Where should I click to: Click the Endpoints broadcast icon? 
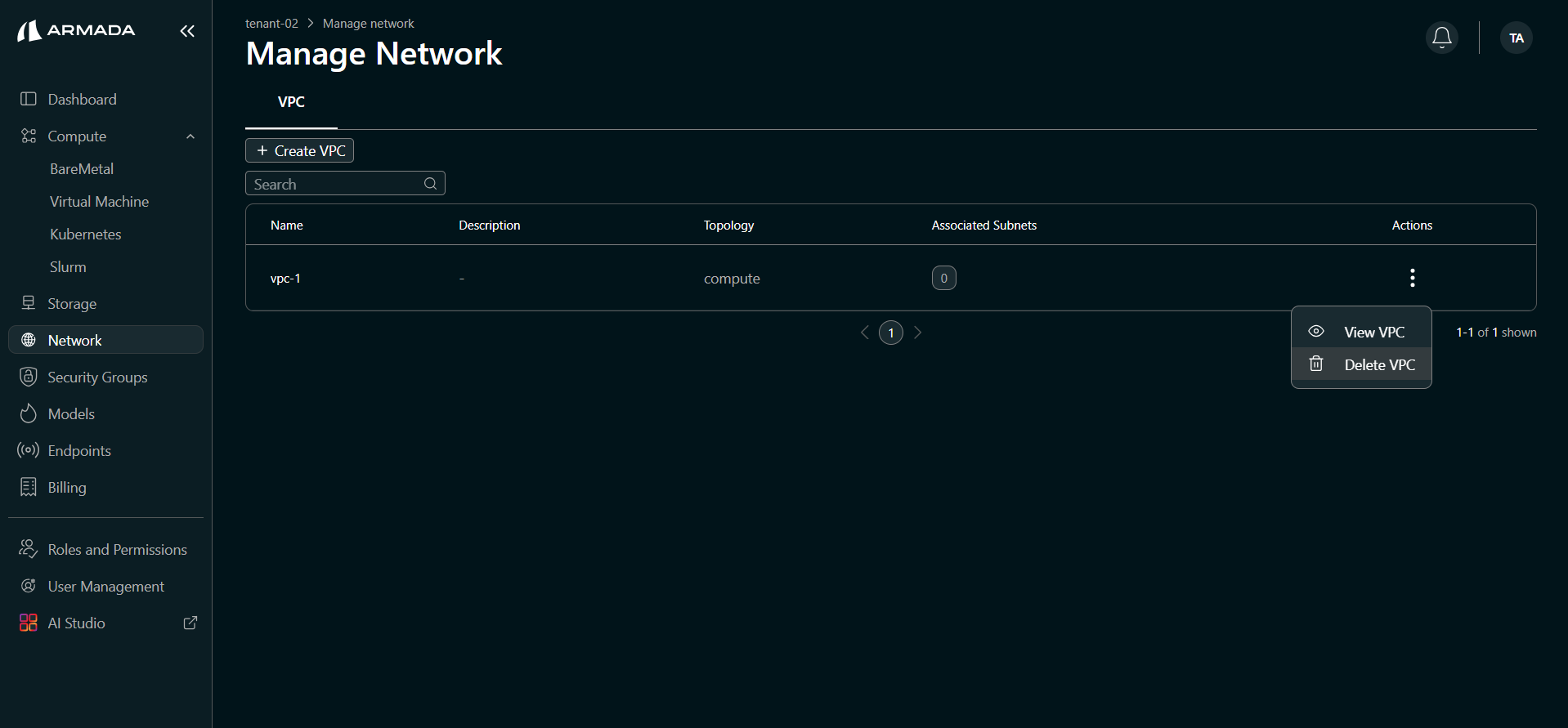(x=29, y=450)
